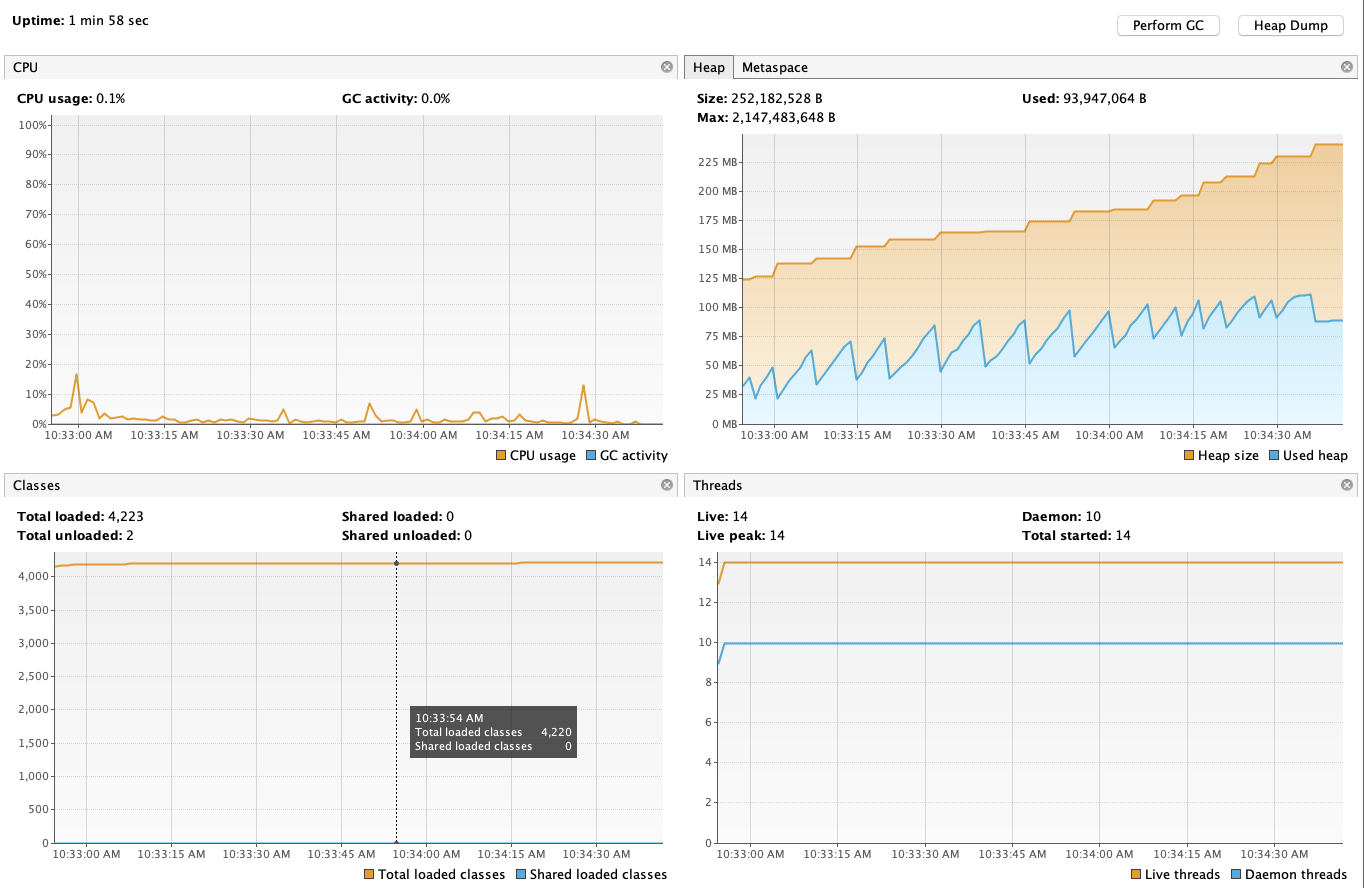Click the CPU usage: 0.1% value

(71, 99)
